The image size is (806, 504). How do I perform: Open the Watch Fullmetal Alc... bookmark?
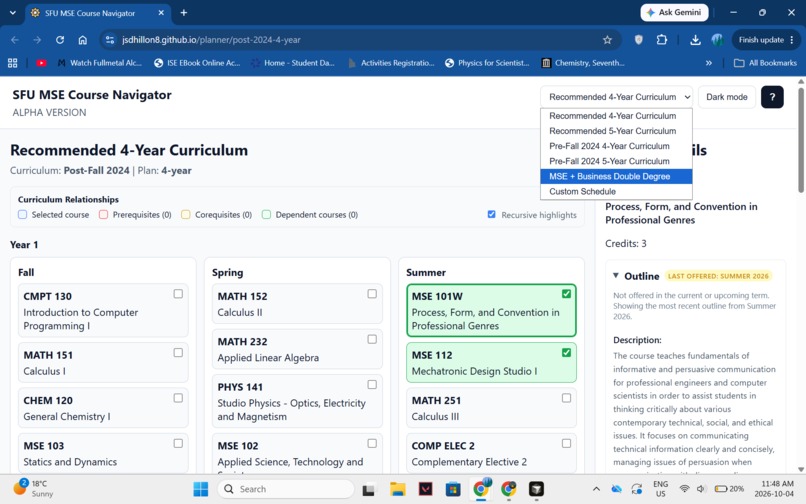[x=99, y=63]
